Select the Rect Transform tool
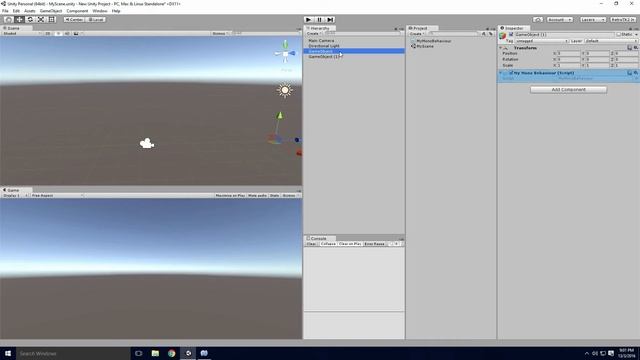Viewport: 640px width, 360px height. pos(51,20)
